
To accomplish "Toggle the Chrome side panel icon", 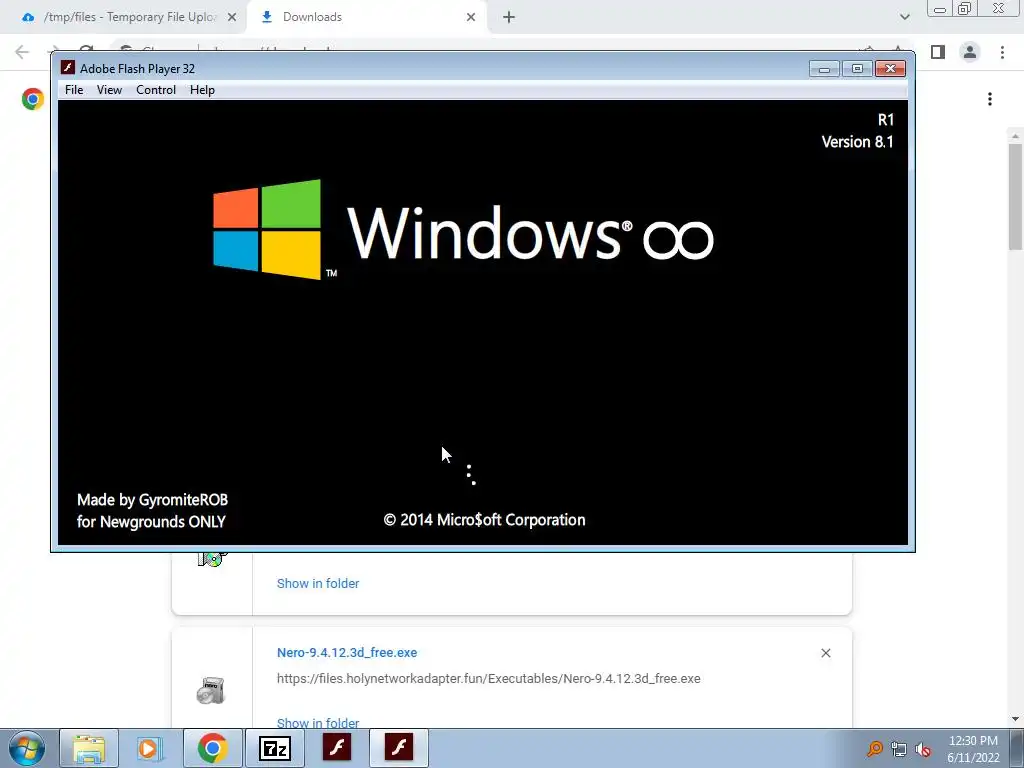I will click(938, 52).
